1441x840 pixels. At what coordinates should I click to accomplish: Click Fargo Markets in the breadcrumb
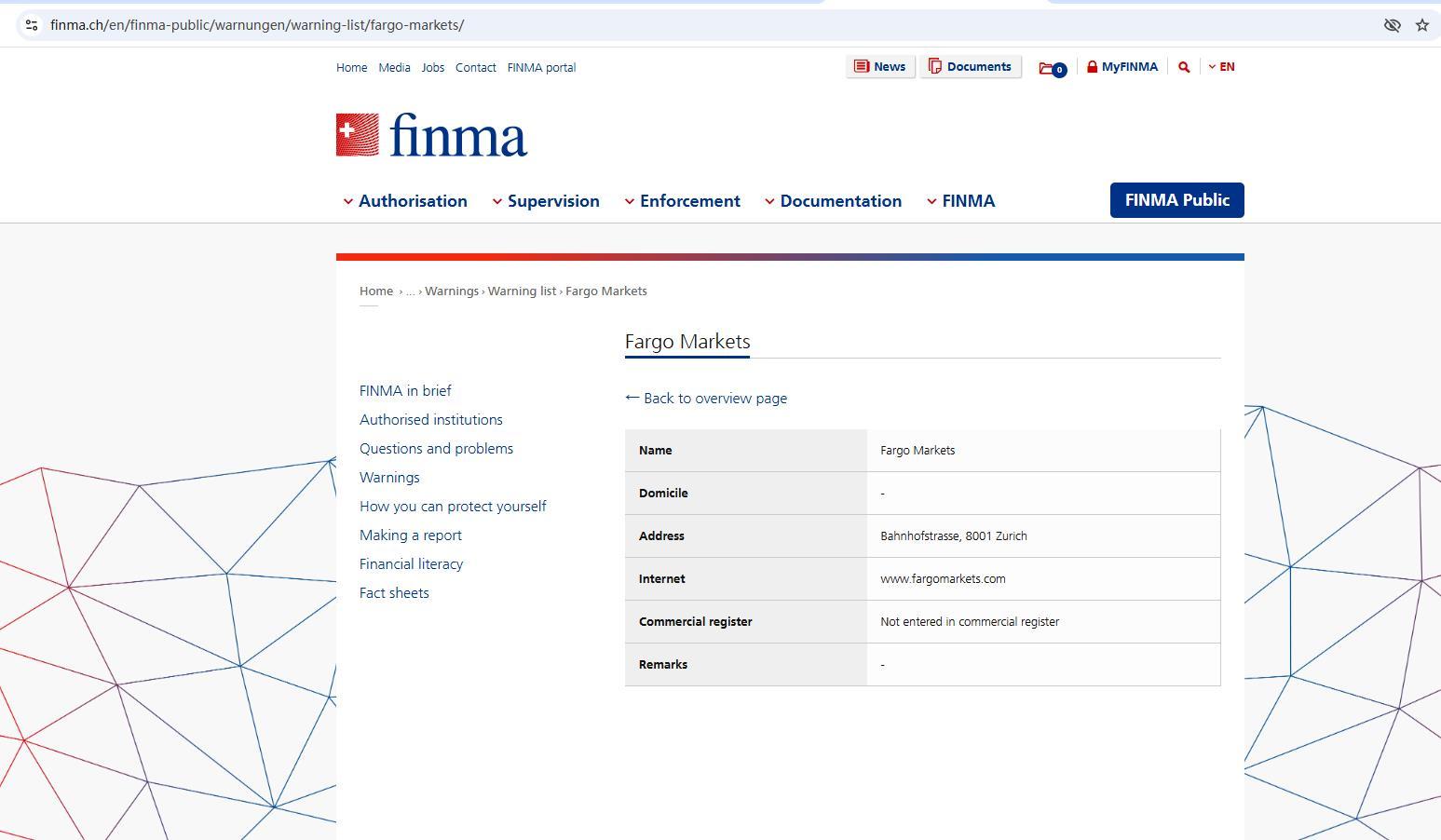tap(606, 291)
